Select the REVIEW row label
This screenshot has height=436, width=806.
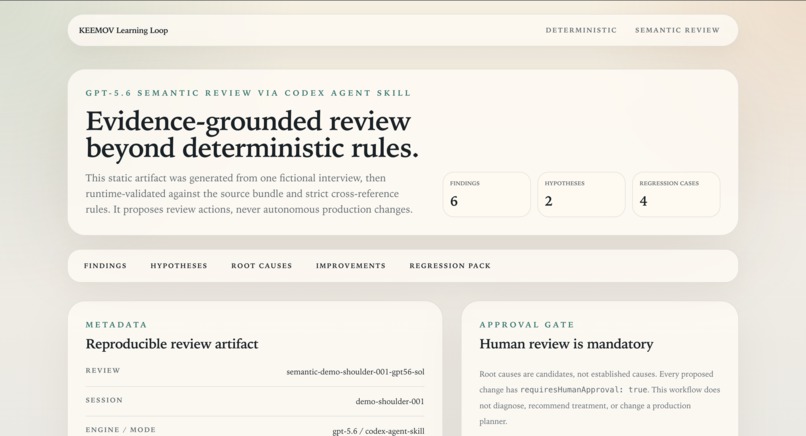coord(103,371)
